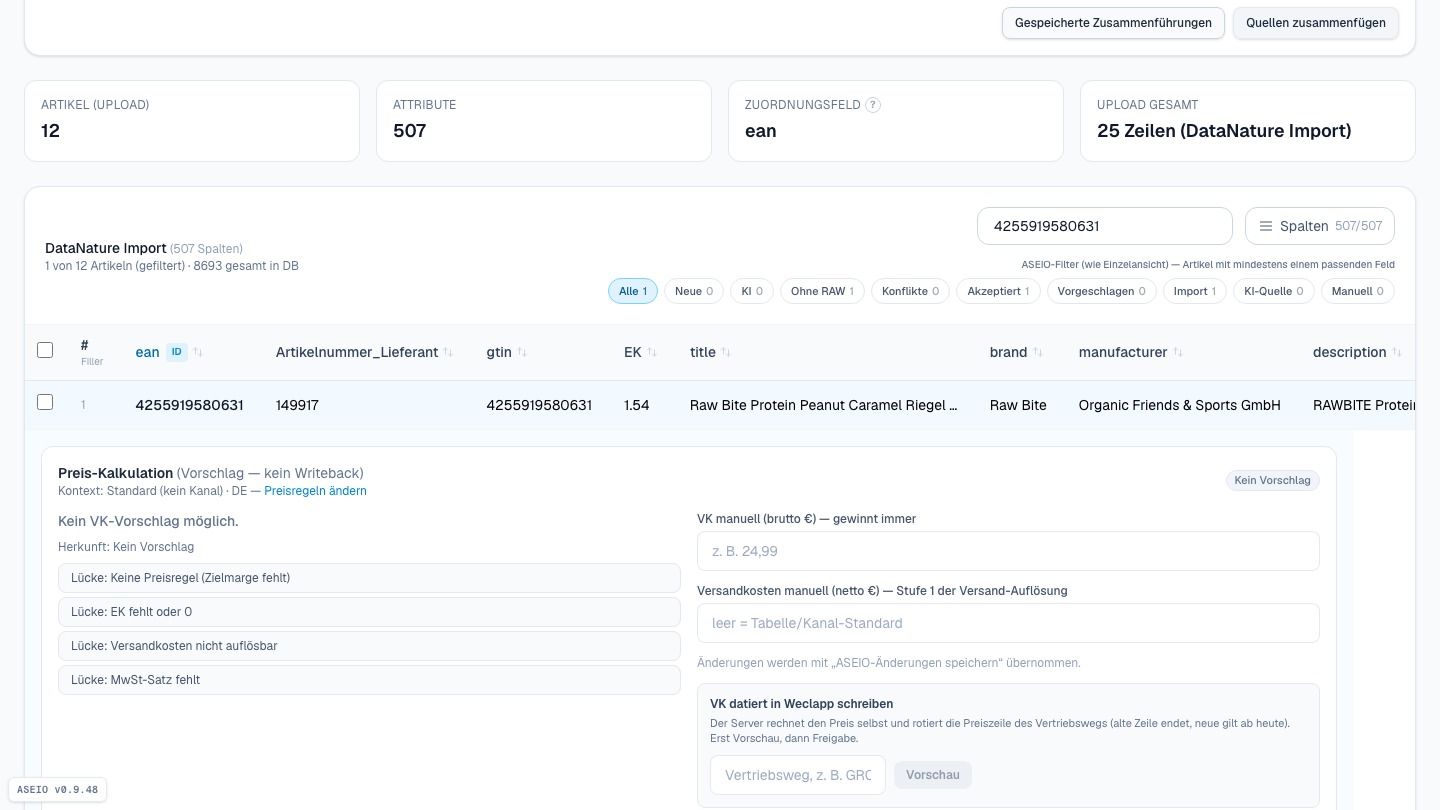This screenshot has width=1440, height=810.
Task: Focus the VK manuell brutto input
Action: pyautogui.click(x=1008, y=551)
